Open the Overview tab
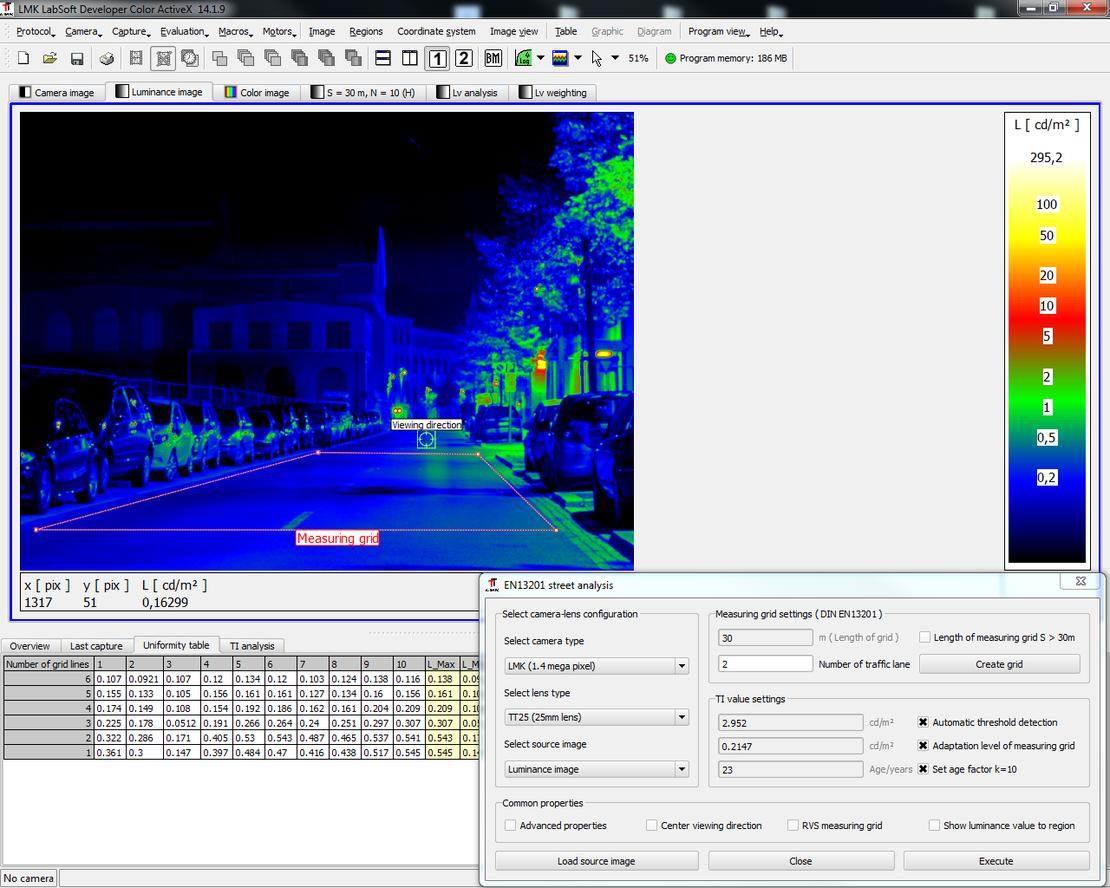The width and height of the screenshot is (1110, 888). pyautogui.click(x=30, y=646)
